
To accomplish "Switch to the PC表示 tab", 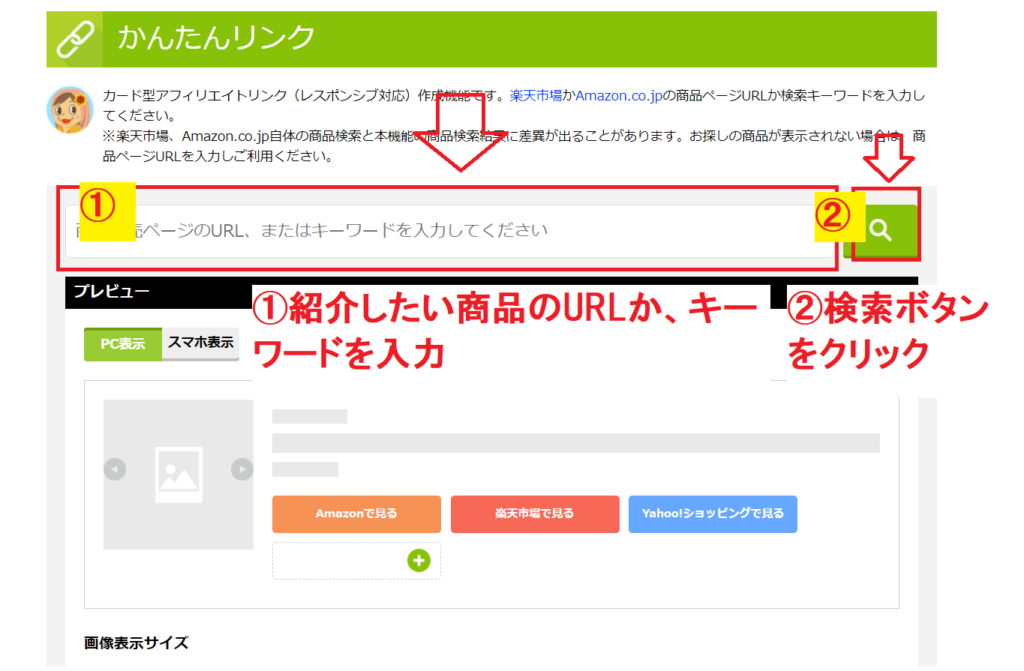I will [122, 343].
